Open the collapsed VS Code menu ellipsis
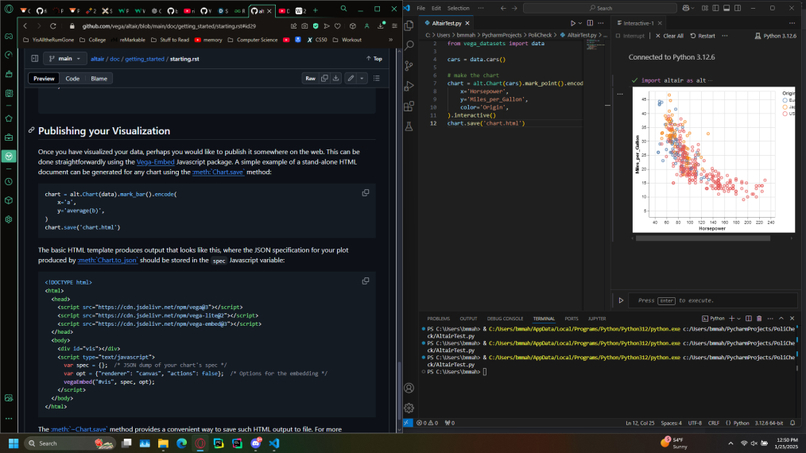Image resolution: width=806 pixels, height=453 pixels. (x=481, y=8)
